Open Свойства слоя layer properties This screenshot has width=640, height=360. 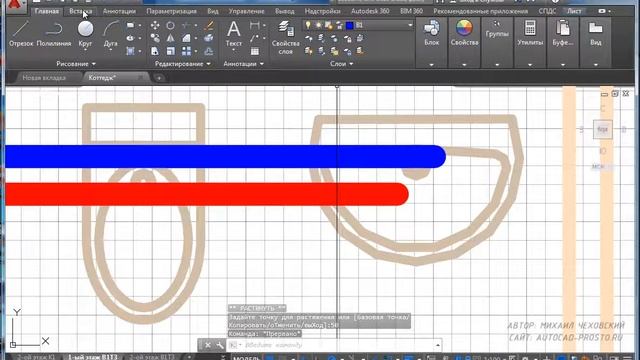tap(285, 38)
